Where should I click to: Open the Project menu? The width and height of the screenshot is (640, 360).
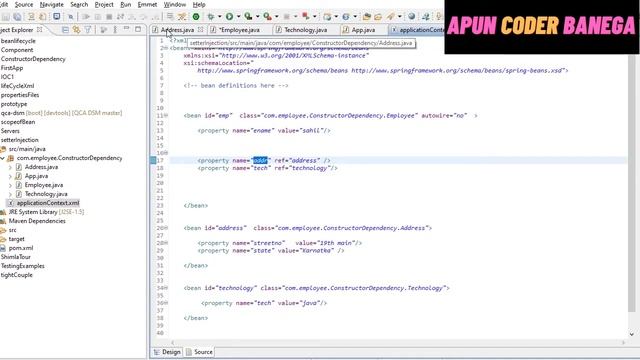coord(104,4)
